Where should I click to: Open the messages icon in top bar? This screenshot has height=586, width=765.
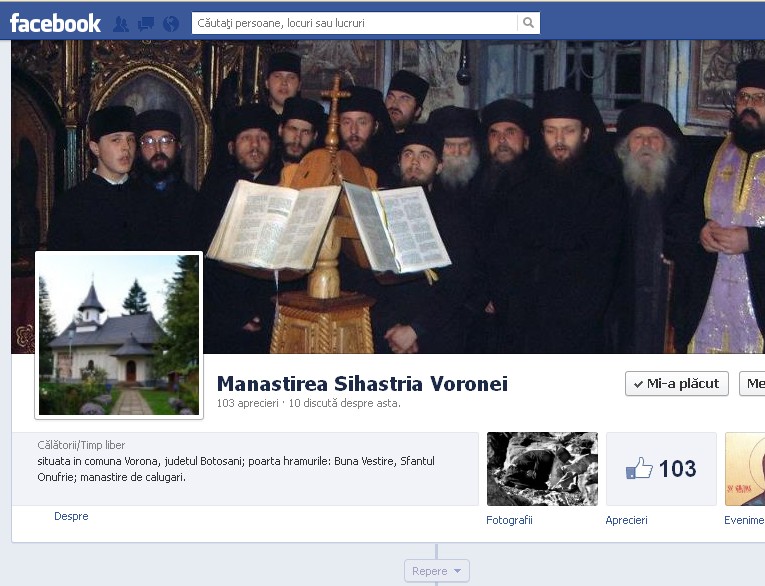tap(146, 23)
